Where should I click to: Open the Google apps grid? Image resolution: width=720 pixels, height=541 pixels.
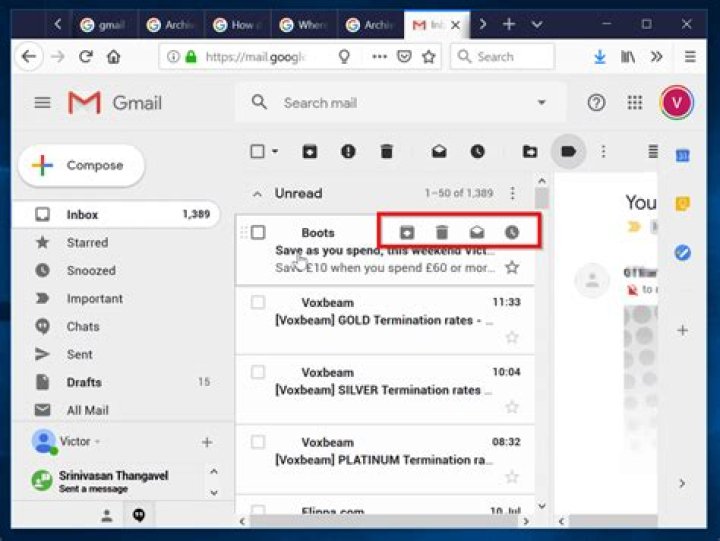pyautogui.click(x=634, y=102)
